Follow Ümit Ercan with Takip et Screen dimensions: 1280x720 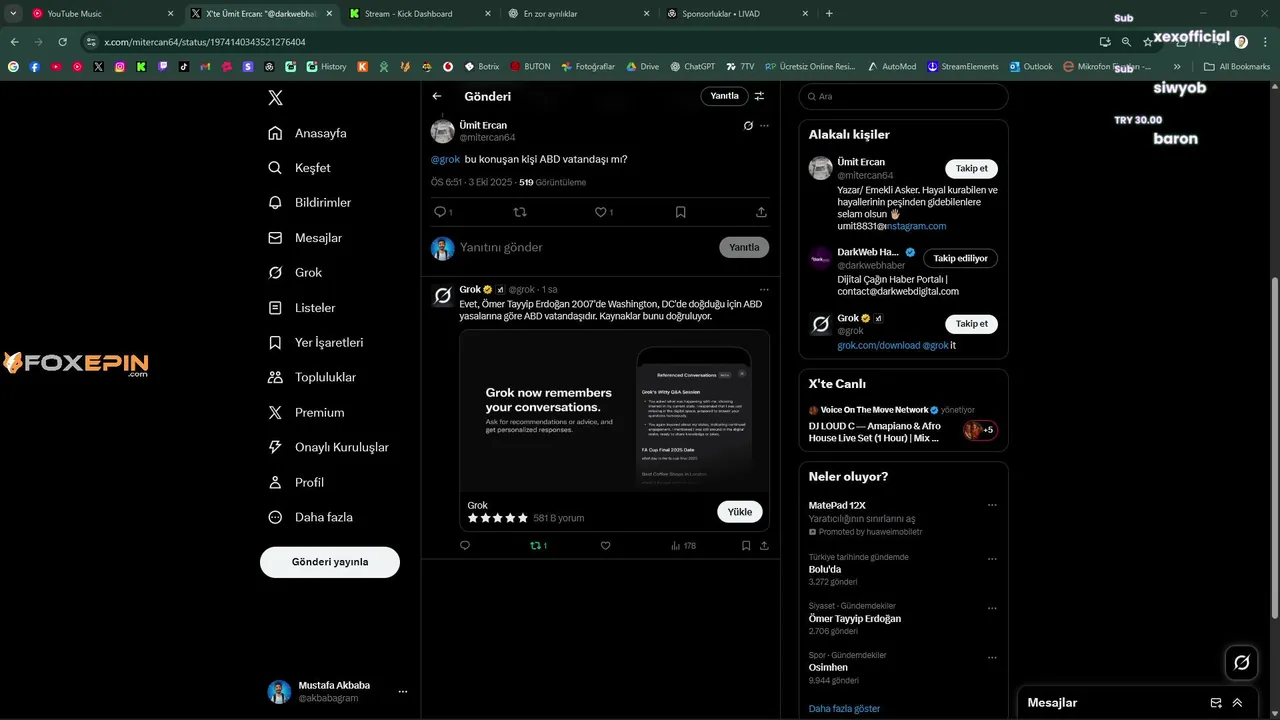point(971,168)
